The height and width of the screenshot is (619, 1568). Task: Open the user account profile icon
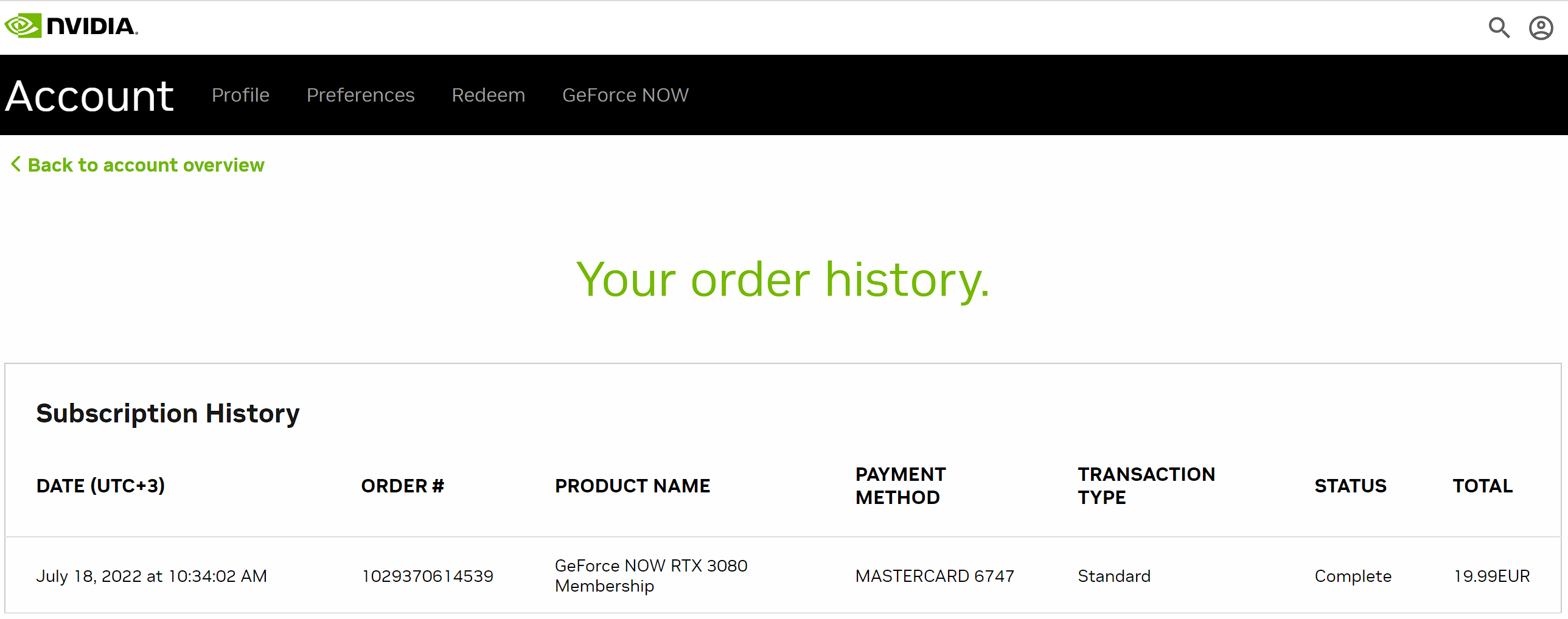pos(1541,28)
